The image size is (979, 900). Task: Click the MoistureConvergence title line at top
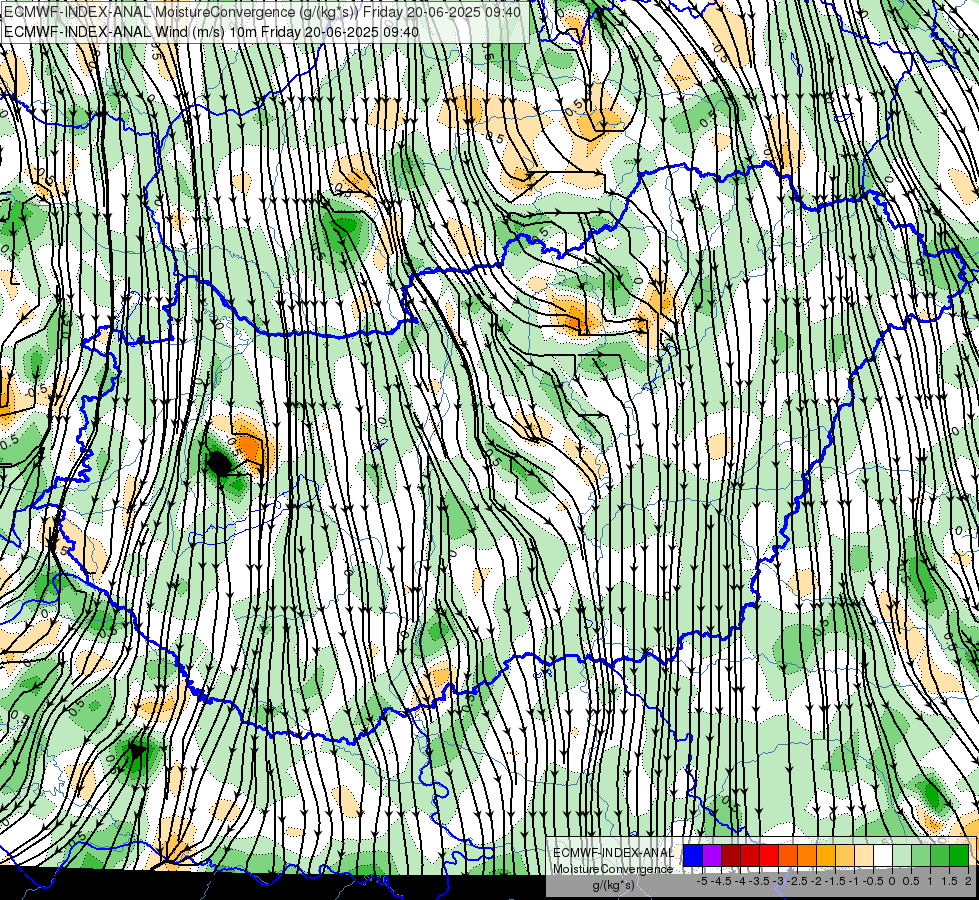[x=263, y=12]
